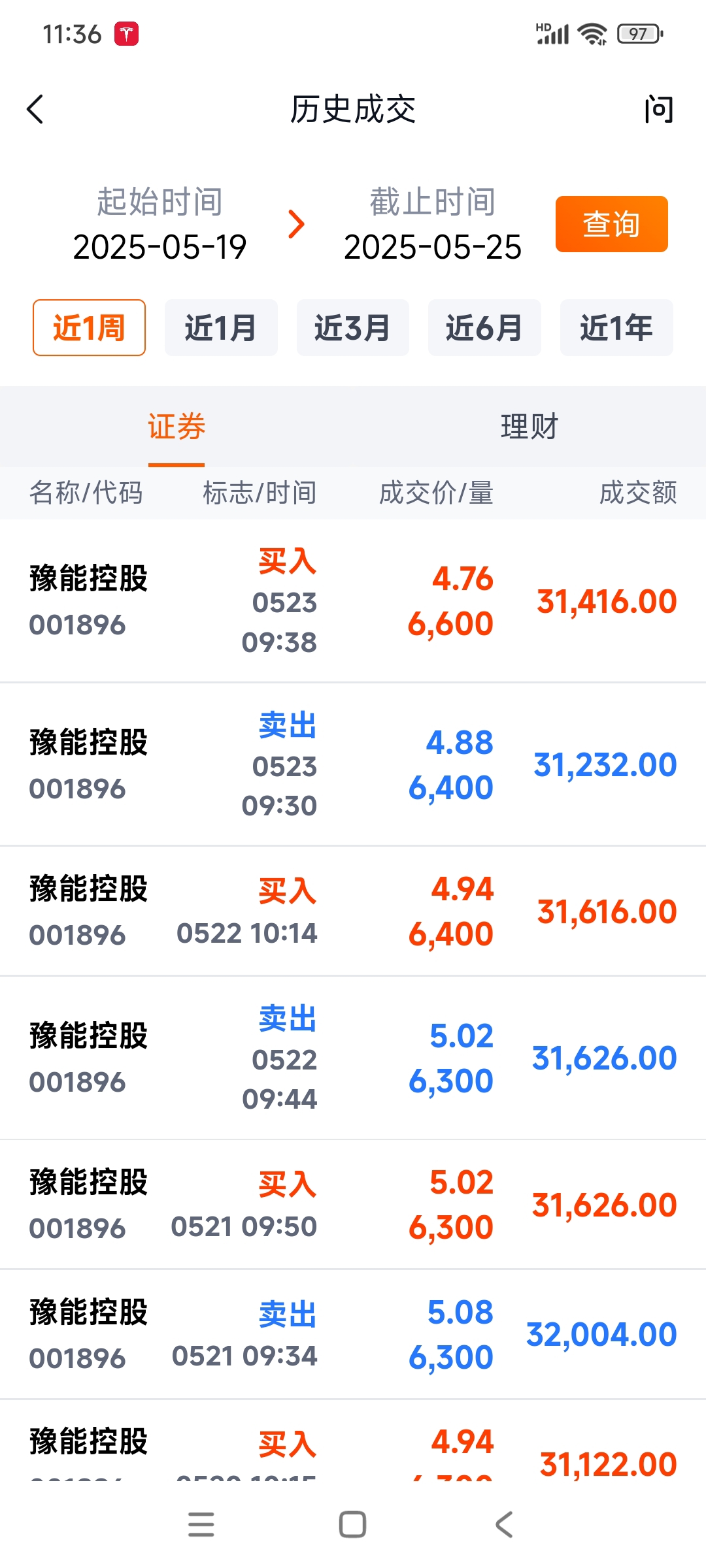Tap the orange arrow between the dates
The height and width of the screenshot is (1568, 706).
point(296,224)
